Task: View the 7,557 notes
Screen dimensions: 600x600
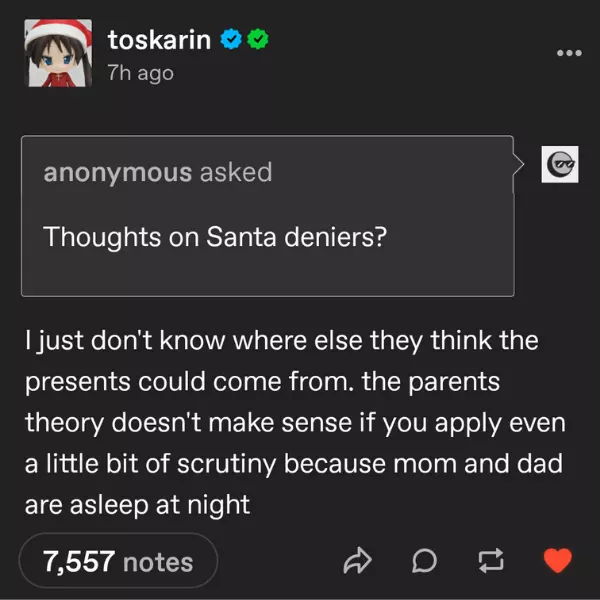Action: click(117, 561)
